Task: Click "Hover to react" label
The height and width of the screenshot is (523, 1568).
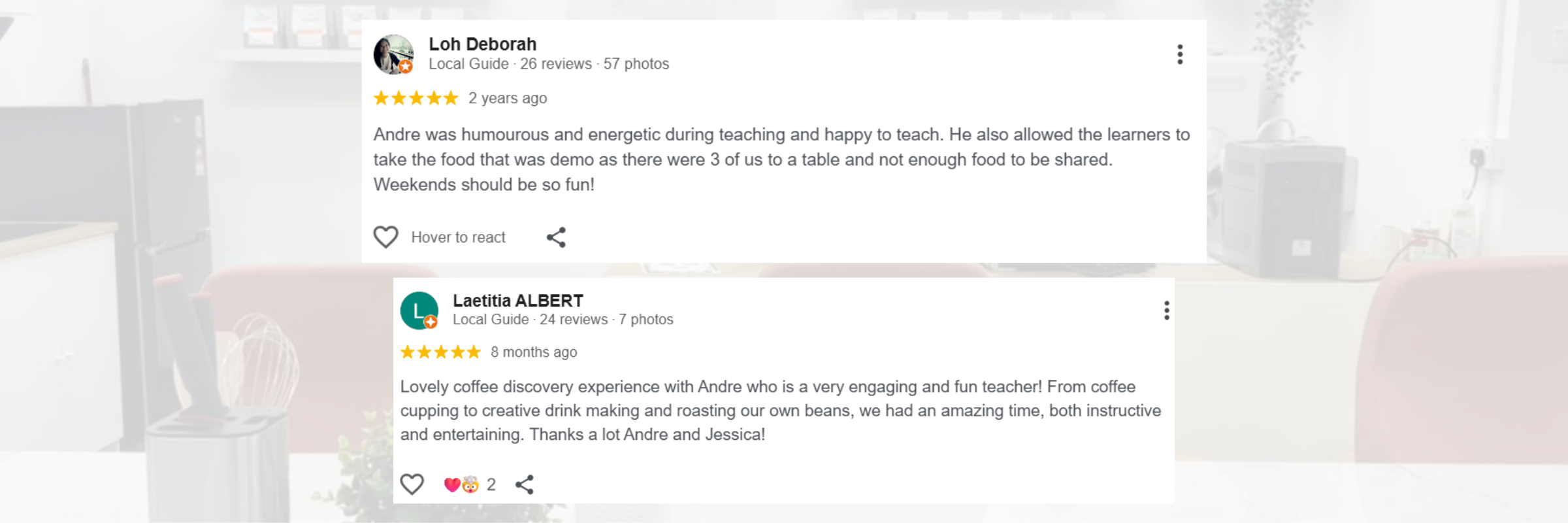Action: coord(458,237)
